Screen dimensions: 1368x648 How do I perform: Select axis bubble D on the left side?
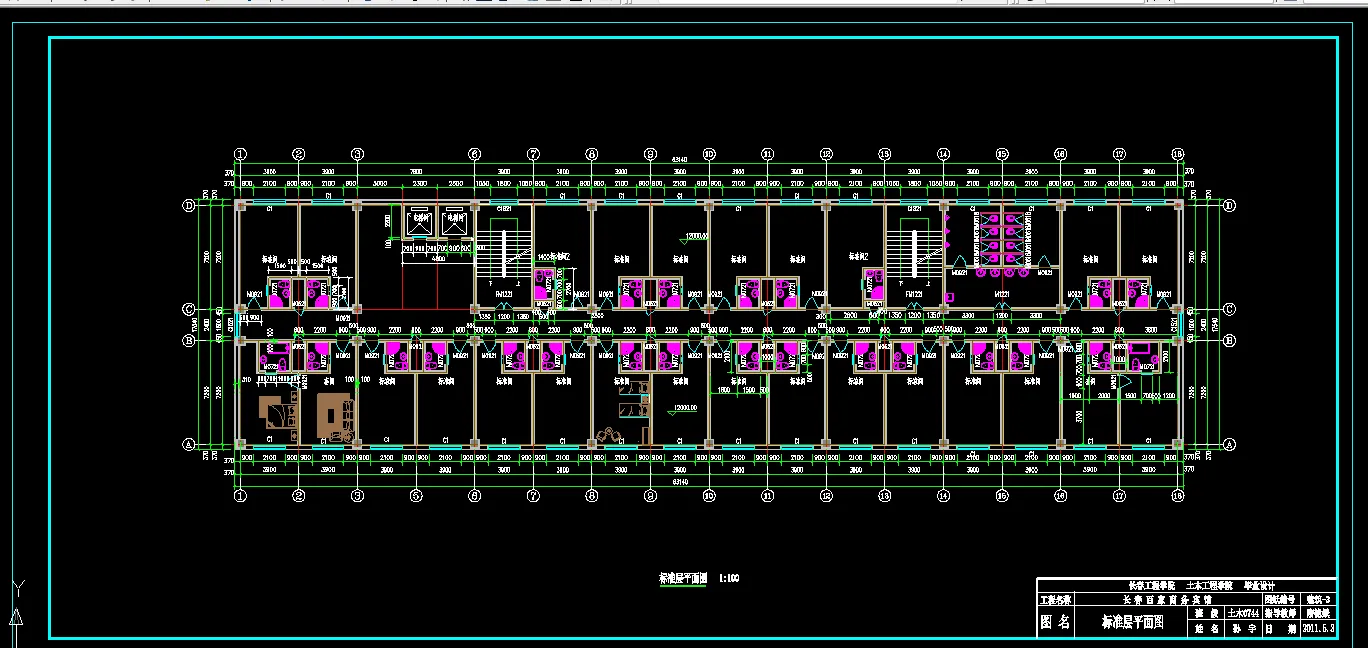tap(187, 205)
